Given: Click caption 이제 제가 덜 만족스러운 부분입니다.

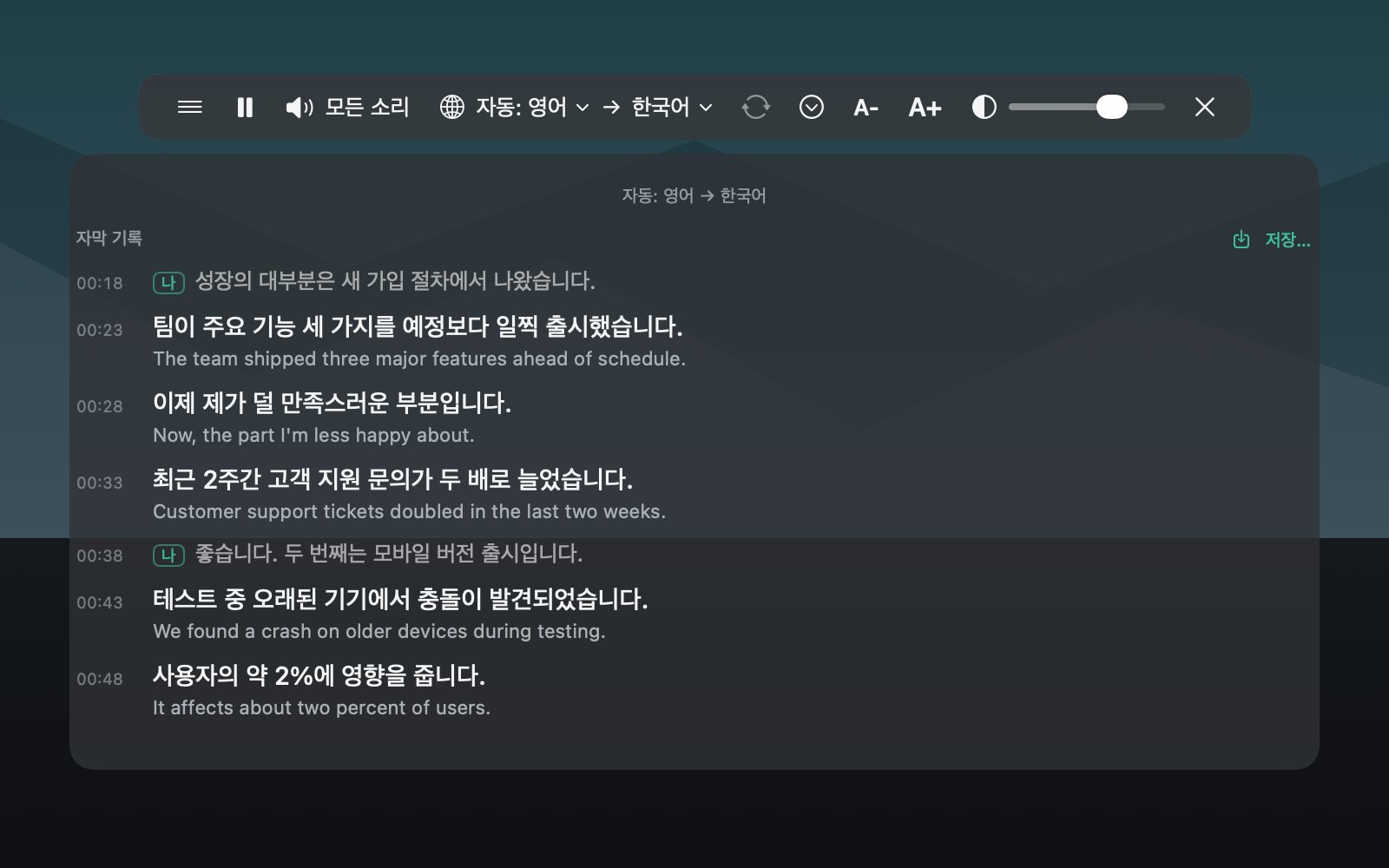Looking at the screenshot, I should [x=332, y=403].
